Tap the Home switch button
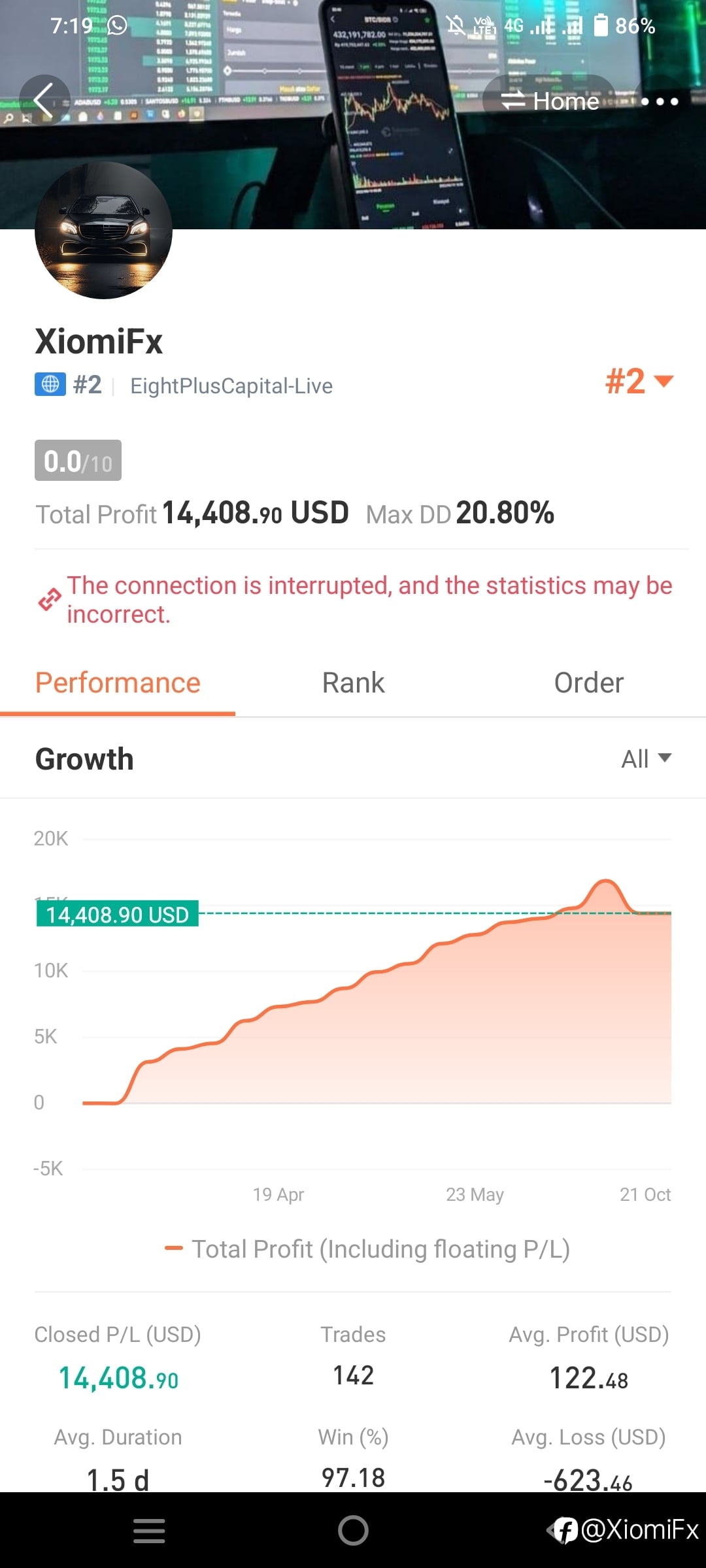 point(550,101)
